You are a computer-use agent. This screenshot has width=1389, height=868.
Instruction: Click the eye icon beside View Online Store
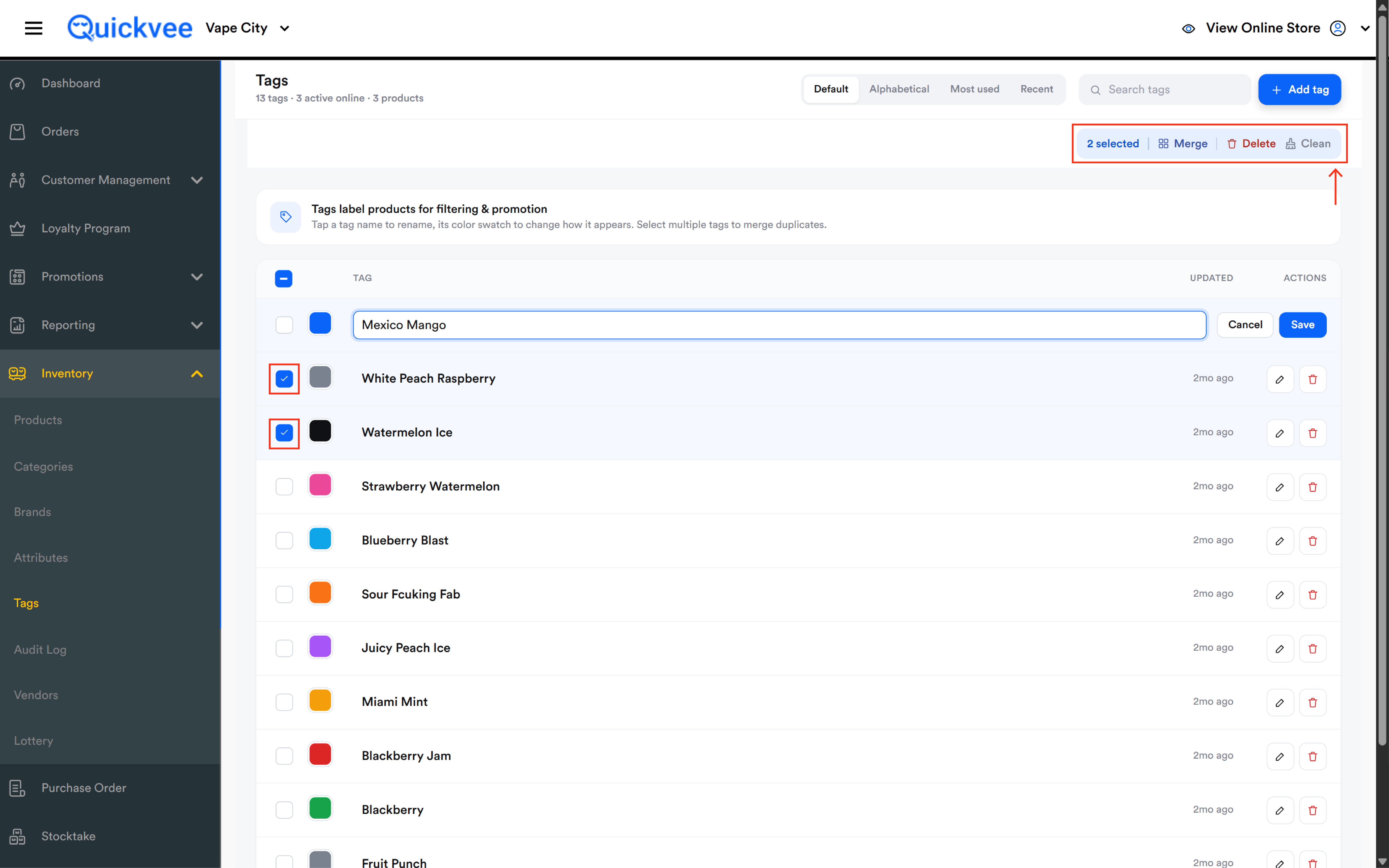click(x=1189, y=28)
